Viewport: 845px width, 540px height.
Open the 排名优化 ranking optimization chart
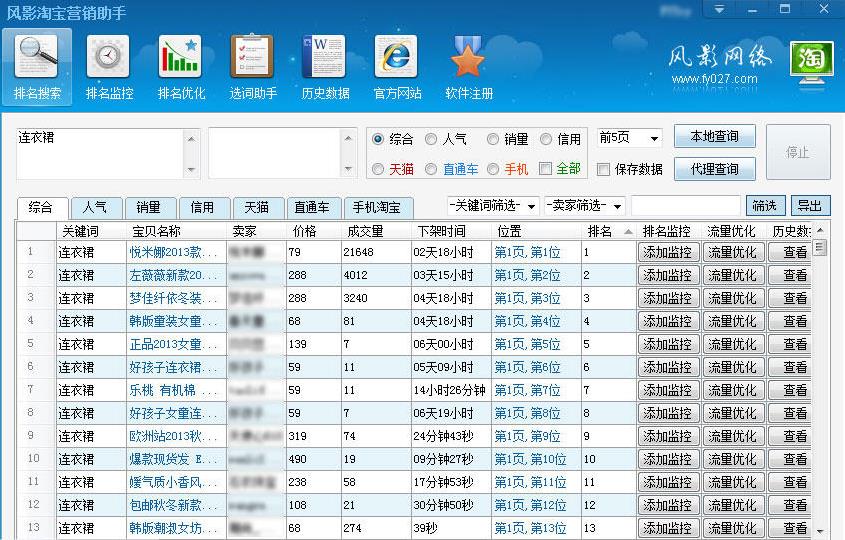click(x=180, y=66)
